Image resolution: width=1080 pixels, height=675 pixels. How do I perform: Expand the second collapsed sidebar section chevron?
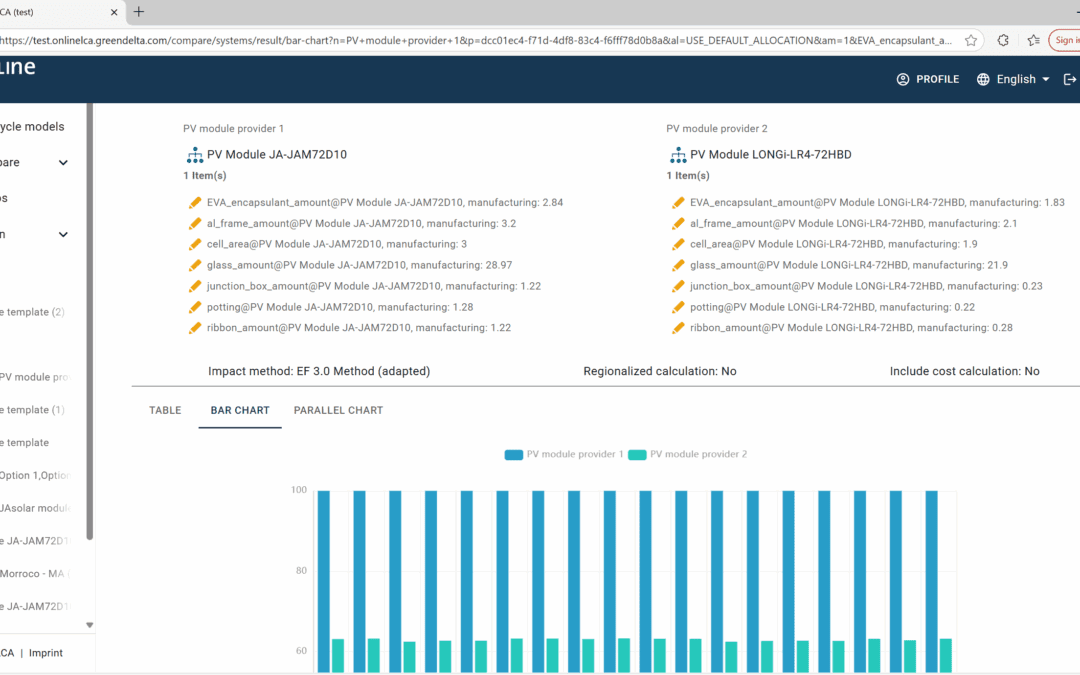pos(63,235)
